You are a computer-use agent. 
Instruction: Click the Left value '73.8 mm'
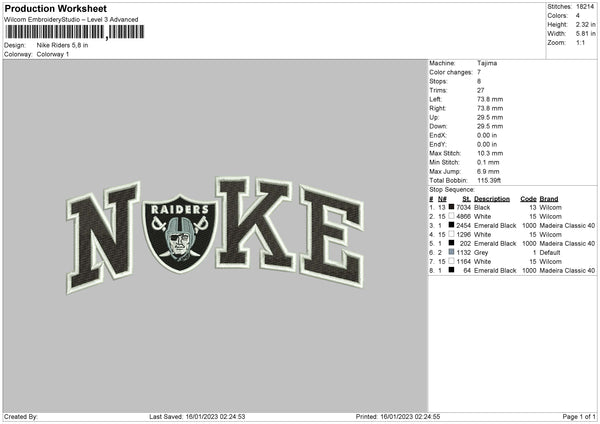pos(490,99)
